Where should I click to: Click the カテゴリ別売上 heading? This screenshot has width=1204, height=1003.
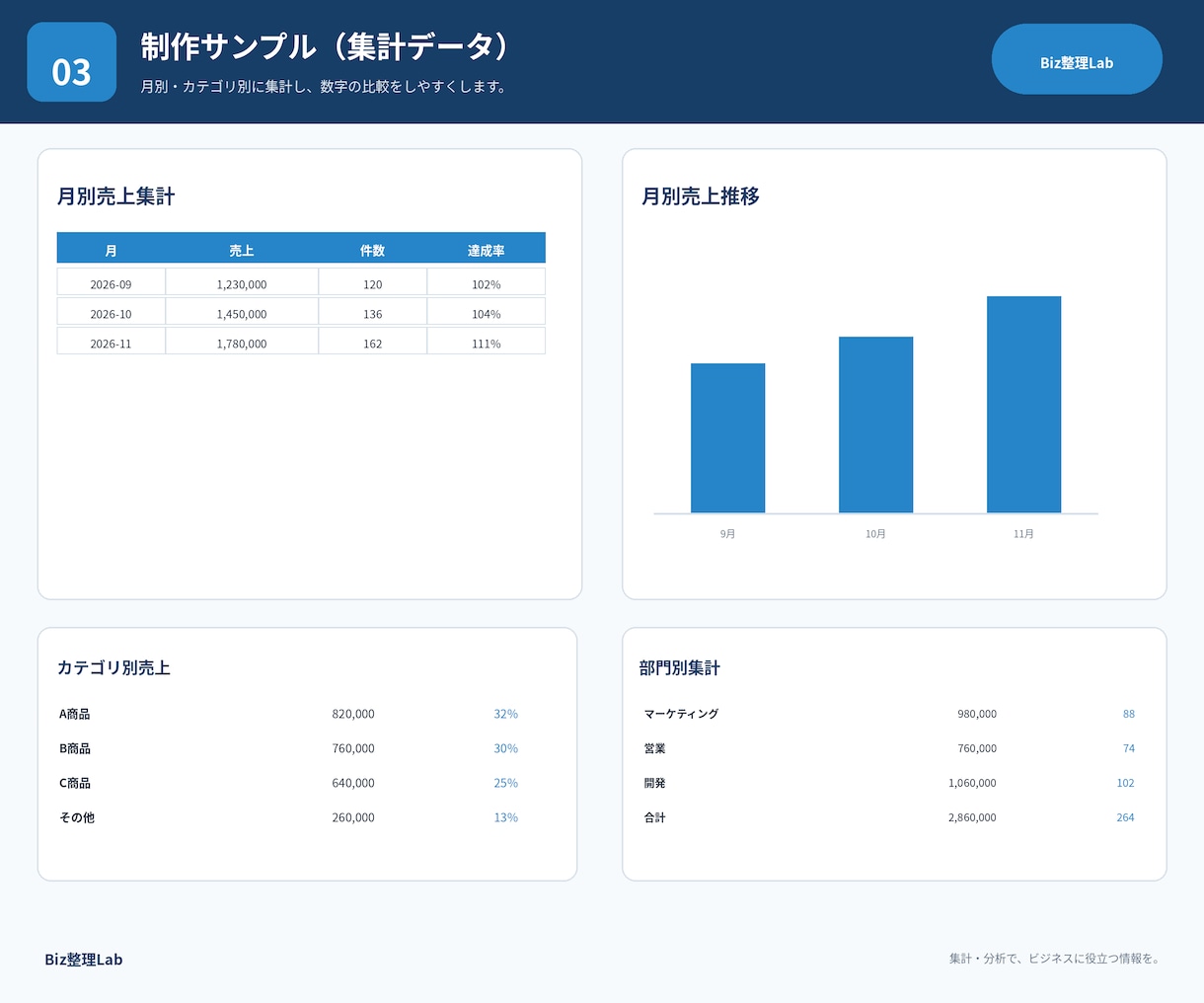coord(113,668)
